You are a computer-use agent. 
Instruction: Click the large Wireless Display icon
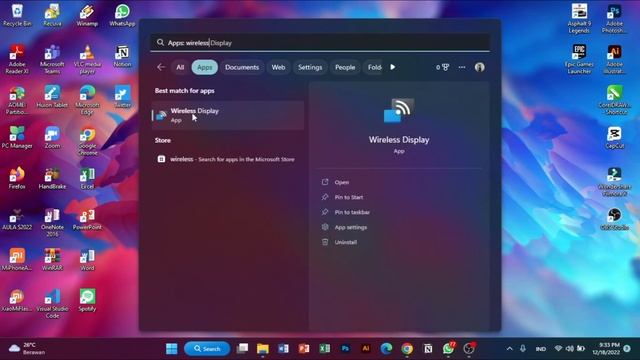399,111
